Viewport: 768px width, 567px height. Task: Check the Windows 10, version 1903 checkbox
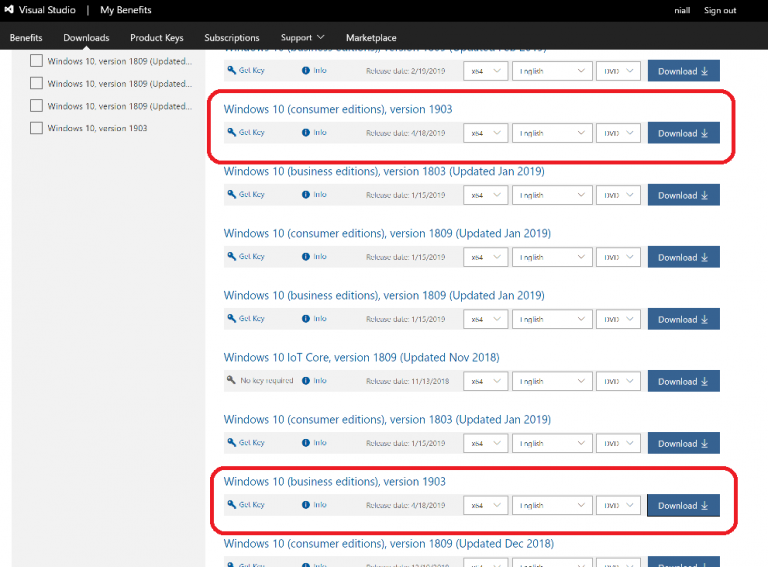[37, 128]
